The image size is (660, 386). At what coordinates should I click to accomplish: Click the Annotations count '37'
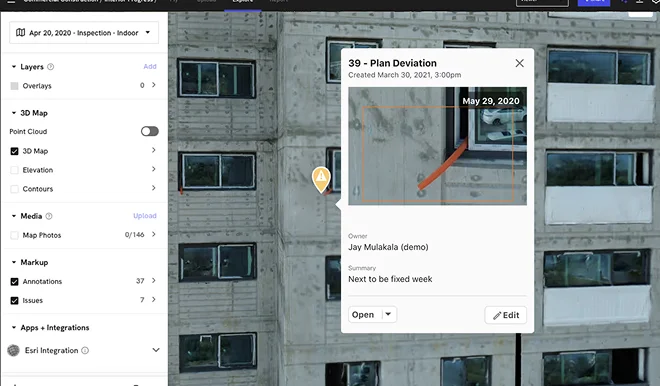tap(140, 281)
